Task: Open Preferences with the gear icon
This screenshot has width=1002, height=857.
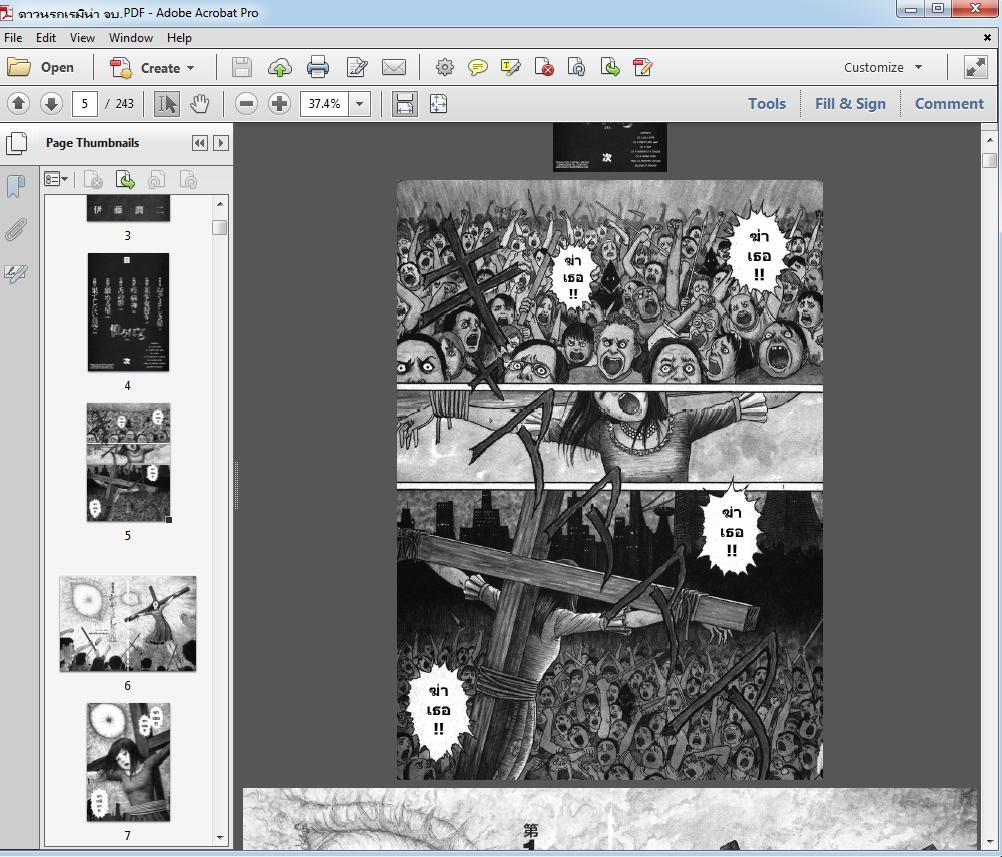Action: [x=445, y=67]
